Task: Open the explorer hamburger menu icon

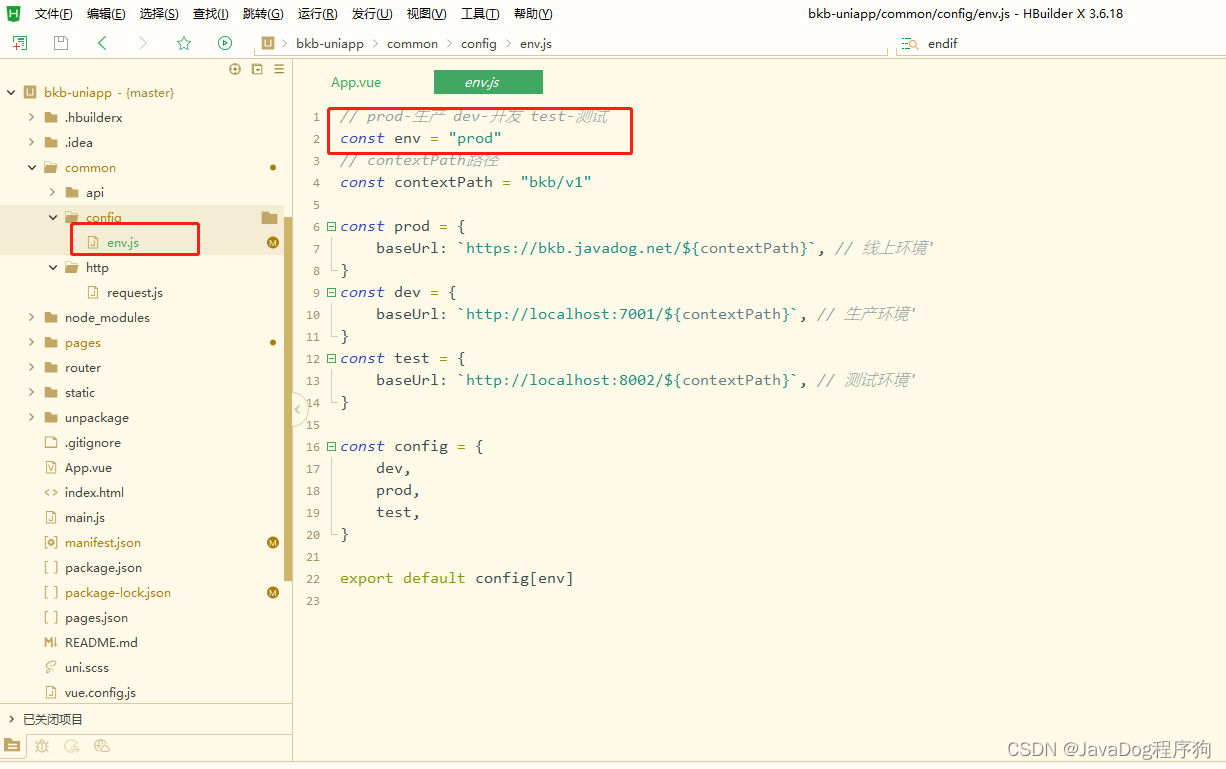Action: click(279, 69)
